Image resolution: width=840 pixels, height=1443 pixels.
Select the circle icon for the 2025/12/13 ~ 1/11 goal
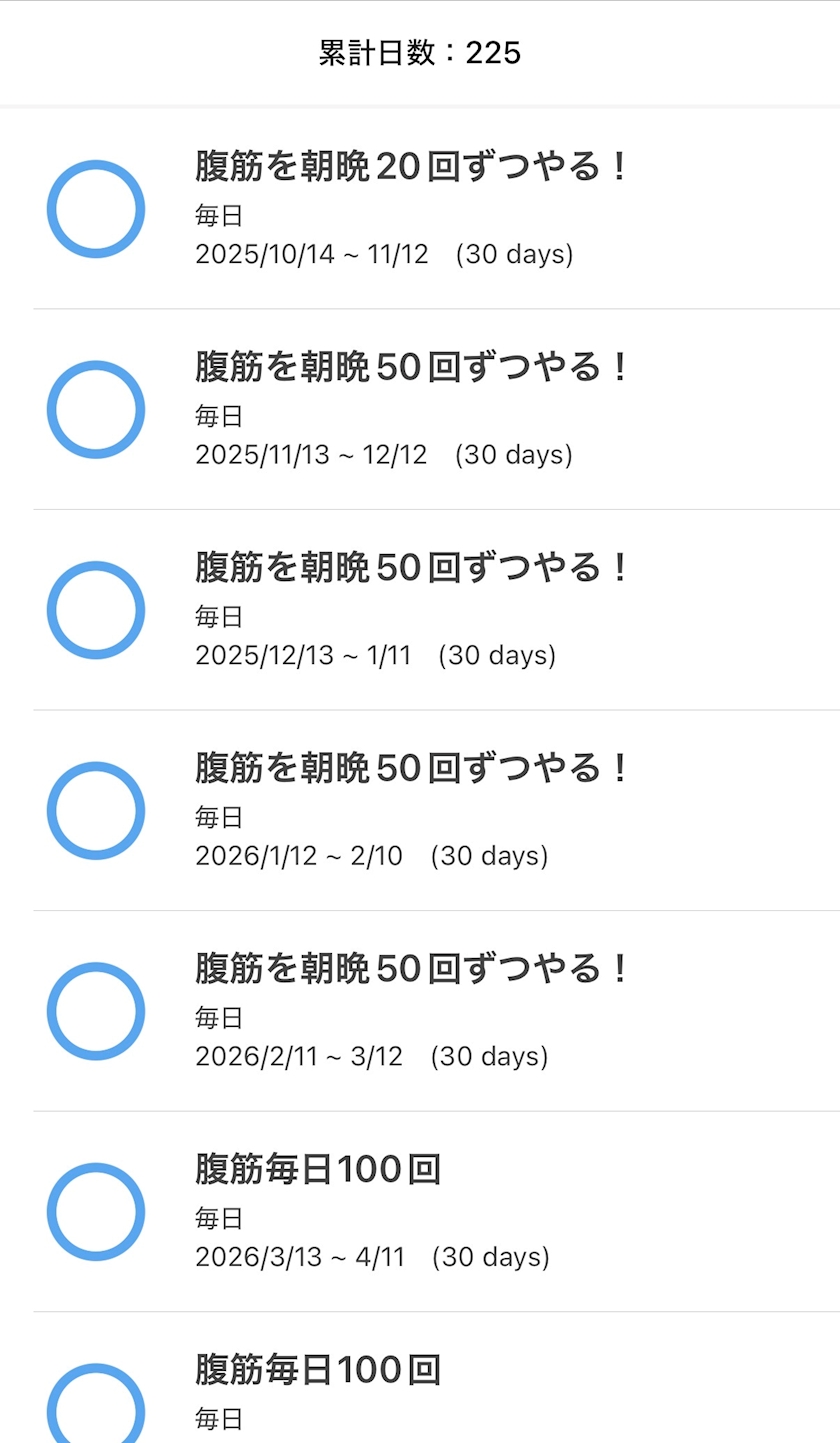(96, 610)
